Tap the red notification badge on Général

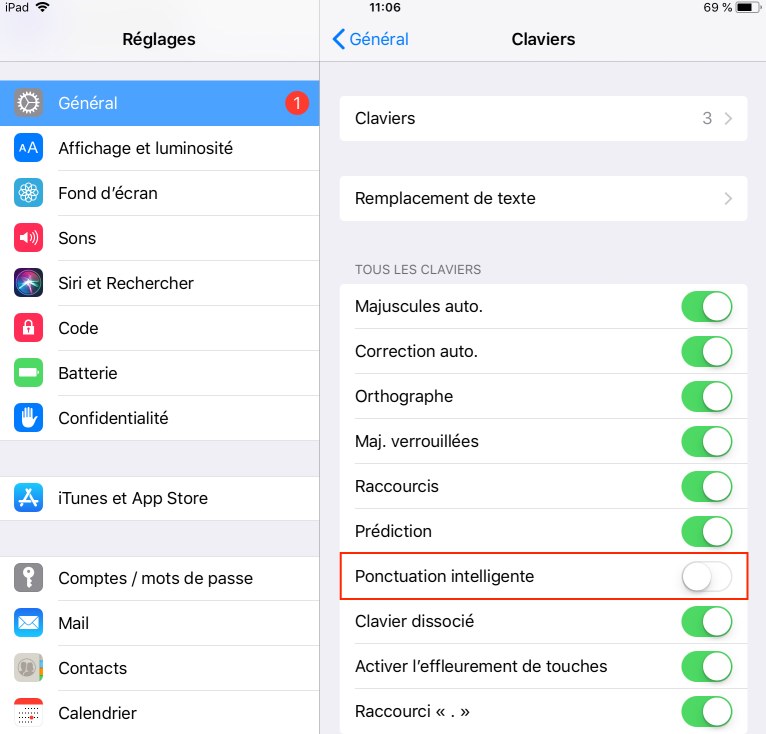[297, 103]
